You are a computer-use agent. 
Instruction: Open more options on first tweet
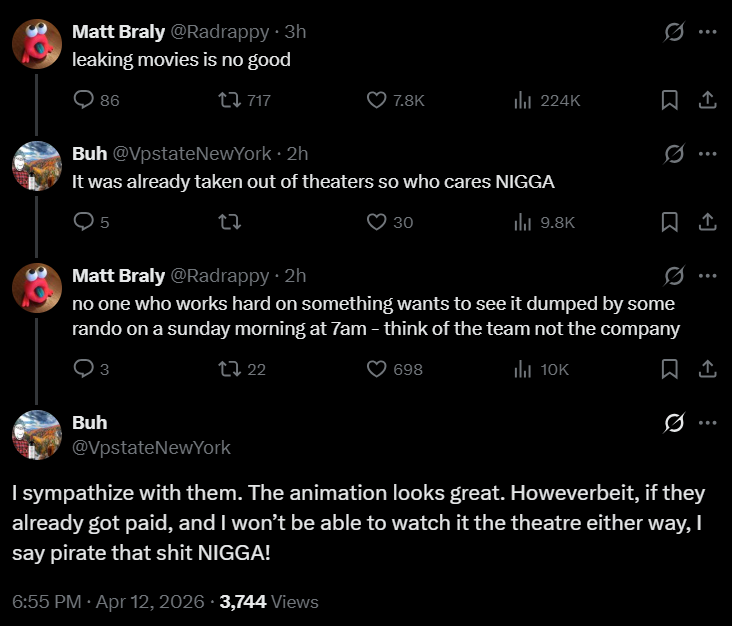707,32
